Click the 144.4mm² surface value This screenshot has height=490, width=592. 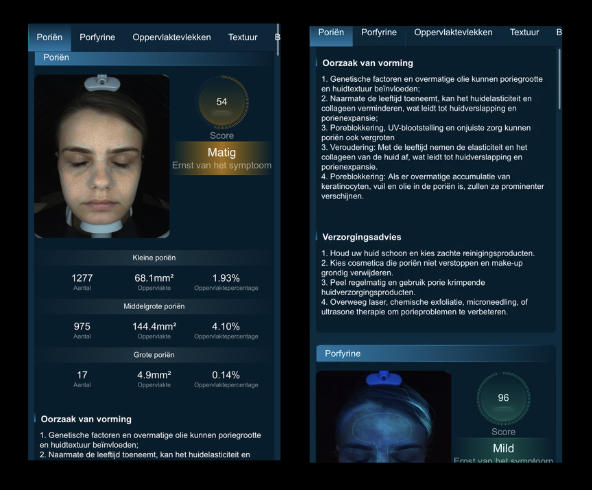coord(154,327)
